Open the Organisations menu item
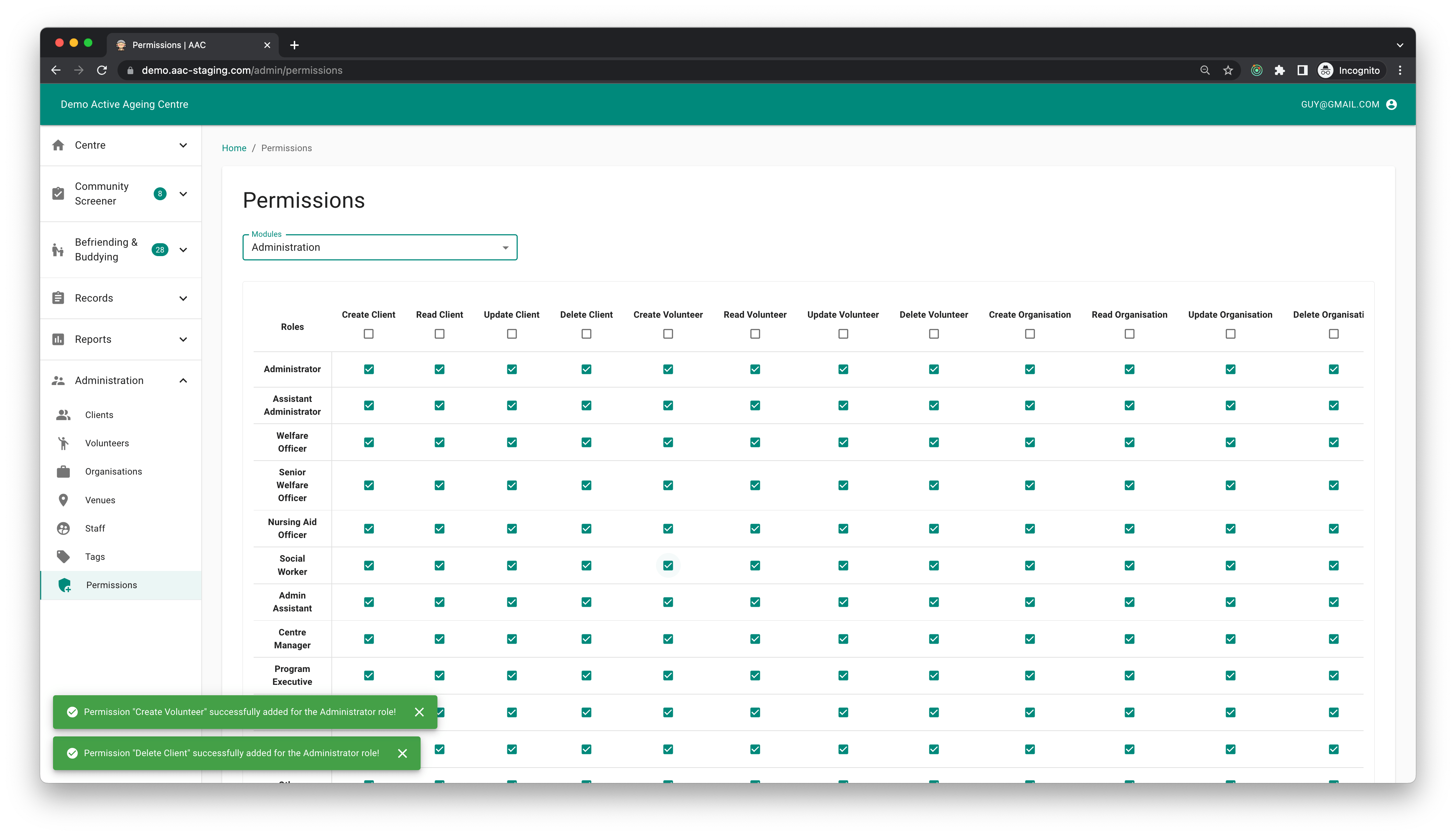 point(121,471)
